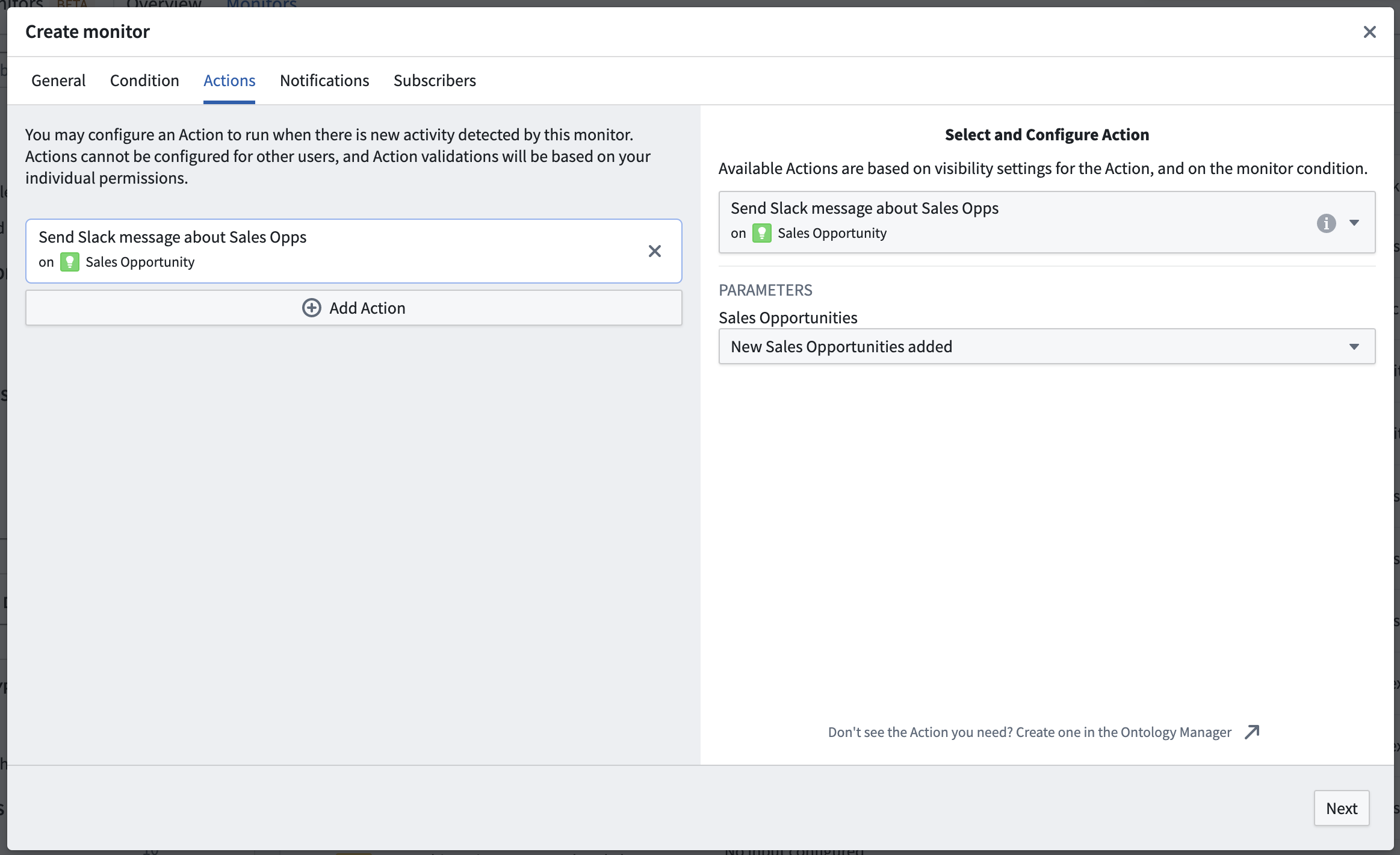The height and width of the screenshot is (855, 1400).
Task: Expand the action selector dropdown arrow
Action: 1354,223
